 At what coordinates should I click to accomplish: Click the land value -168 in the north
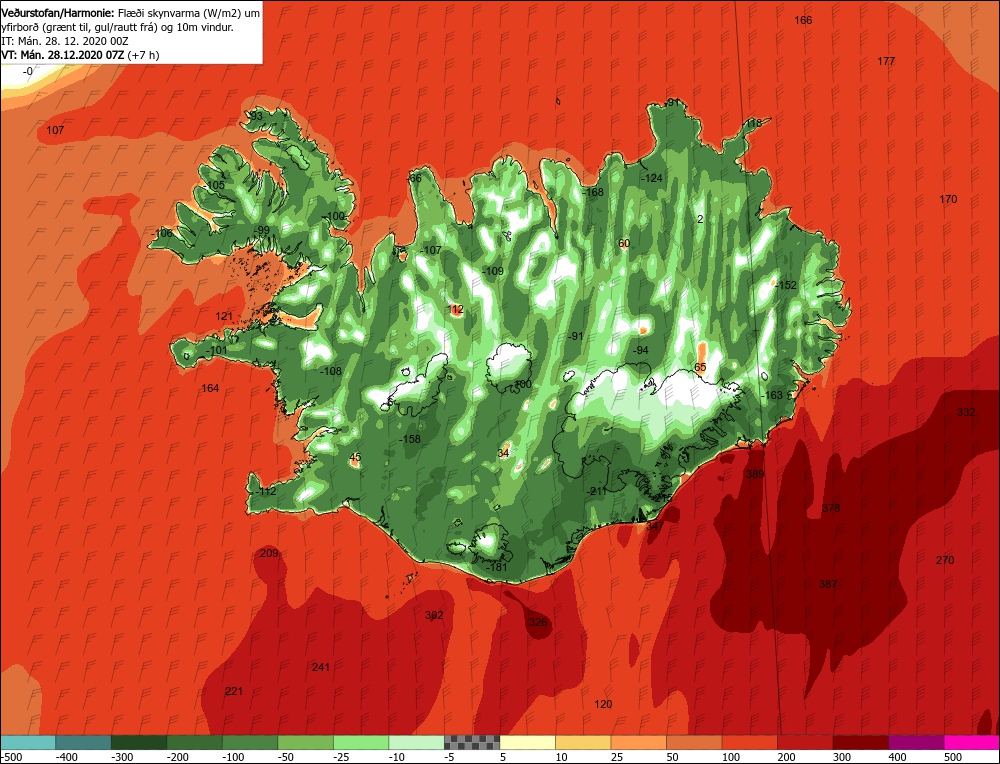[x=593, y=193]
